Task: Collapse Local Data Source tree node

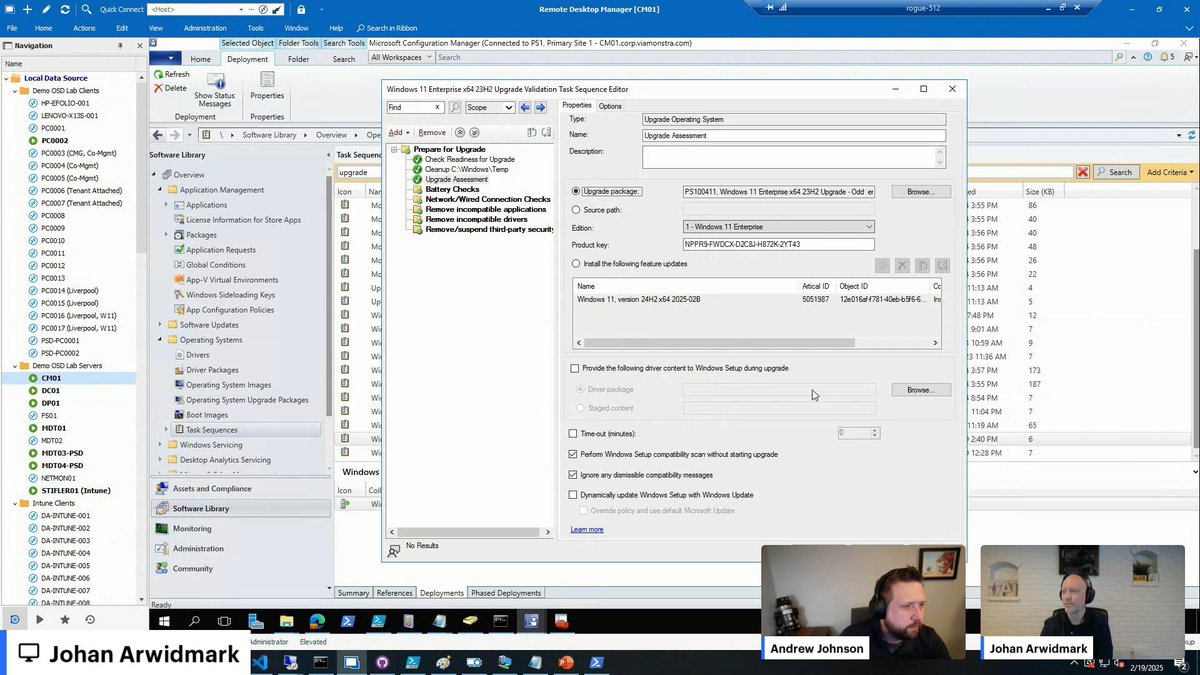Action: (x=6, y=78)
